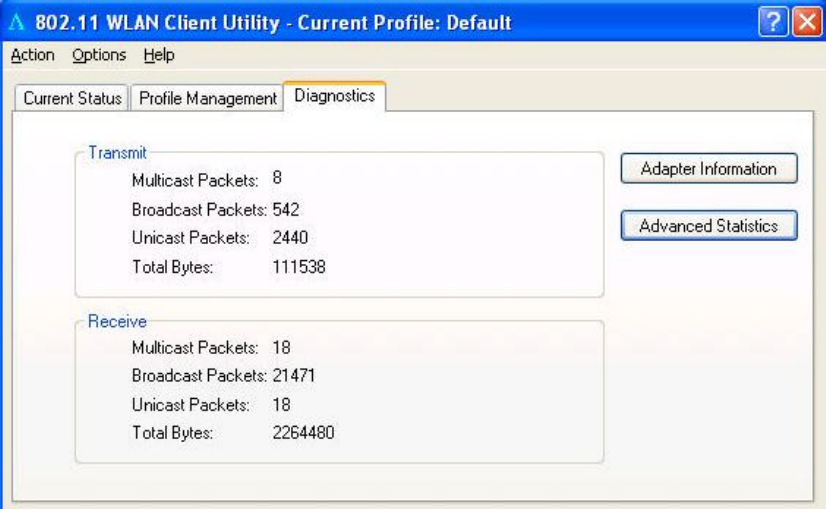This screenshot has width=826, height=509.
Task: Select the Diagnostics tab
Action: coord(335,96)
